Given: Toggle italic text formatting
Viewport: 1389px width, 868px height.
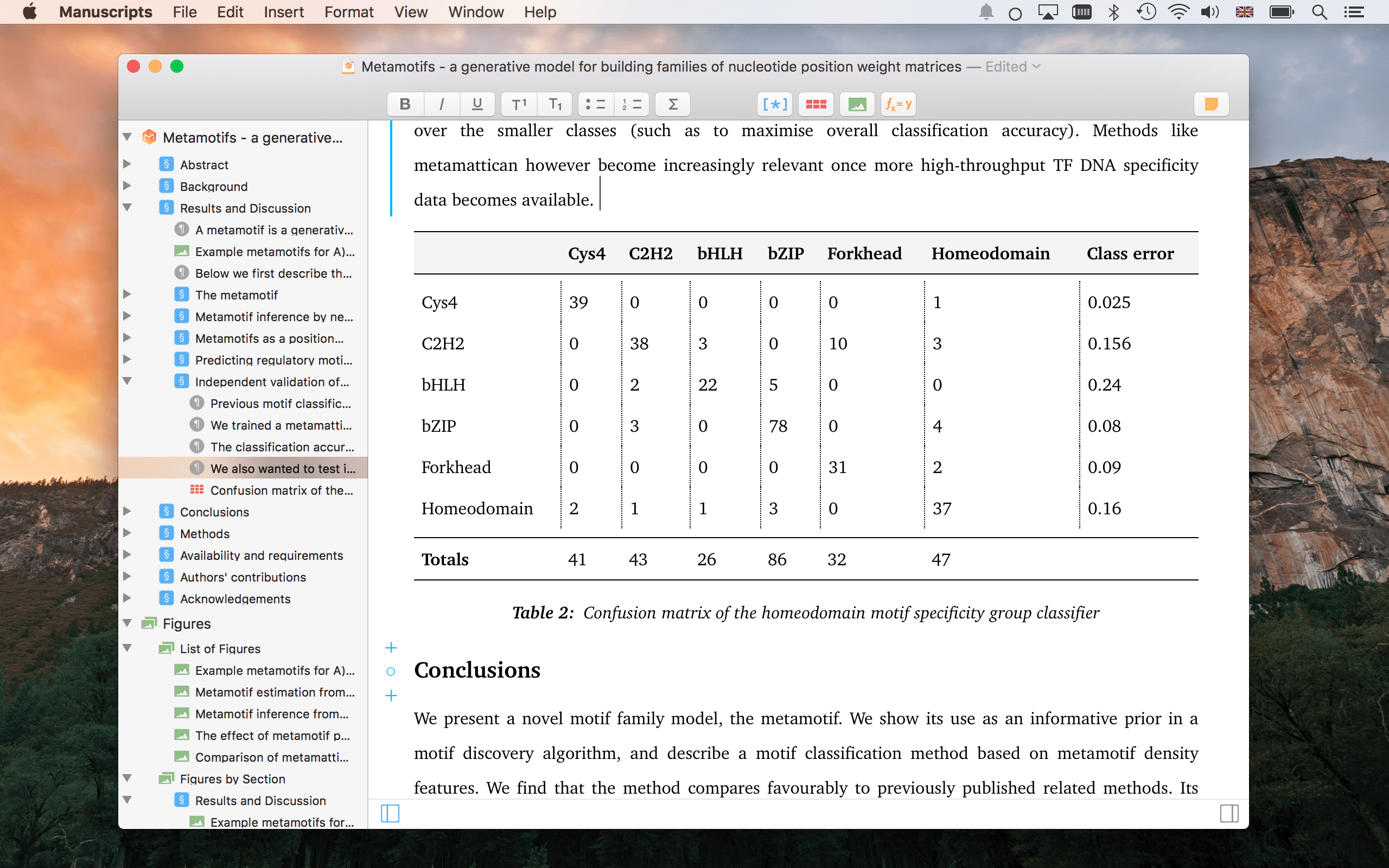Looking at the screenshot, I should 441,104.
